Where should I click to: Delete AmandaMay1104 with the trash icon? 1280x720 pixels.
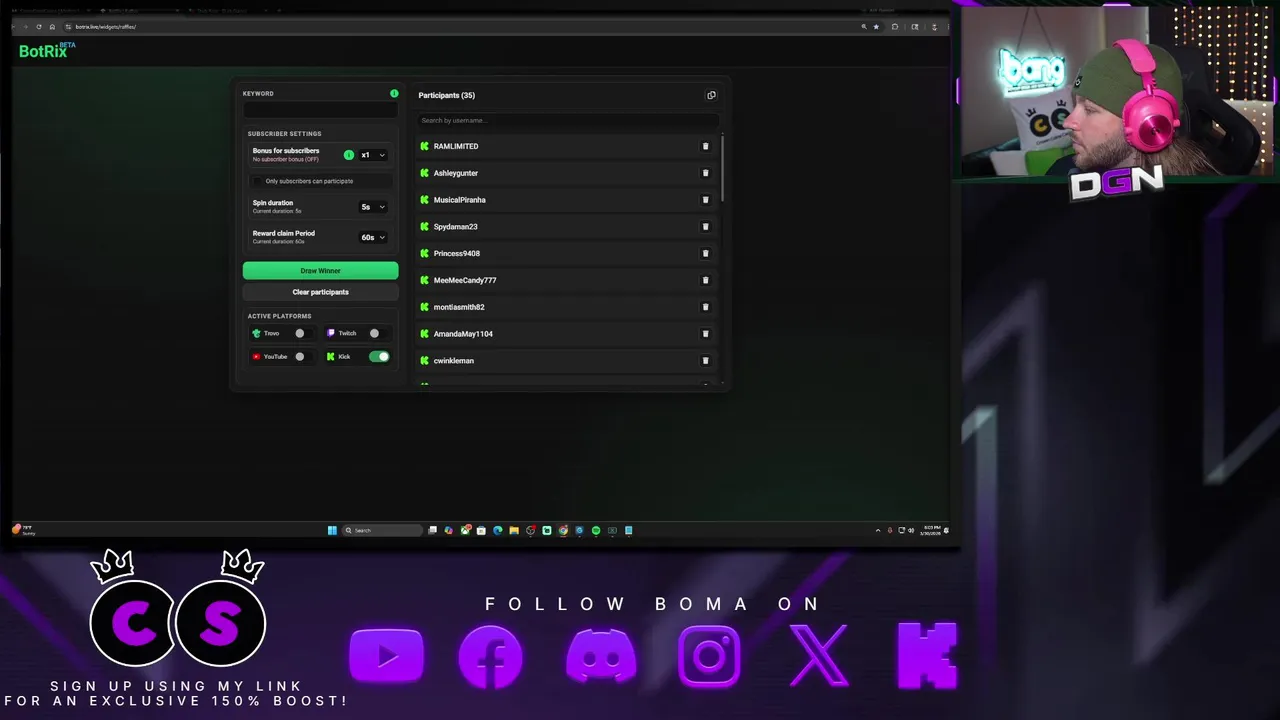705,334
